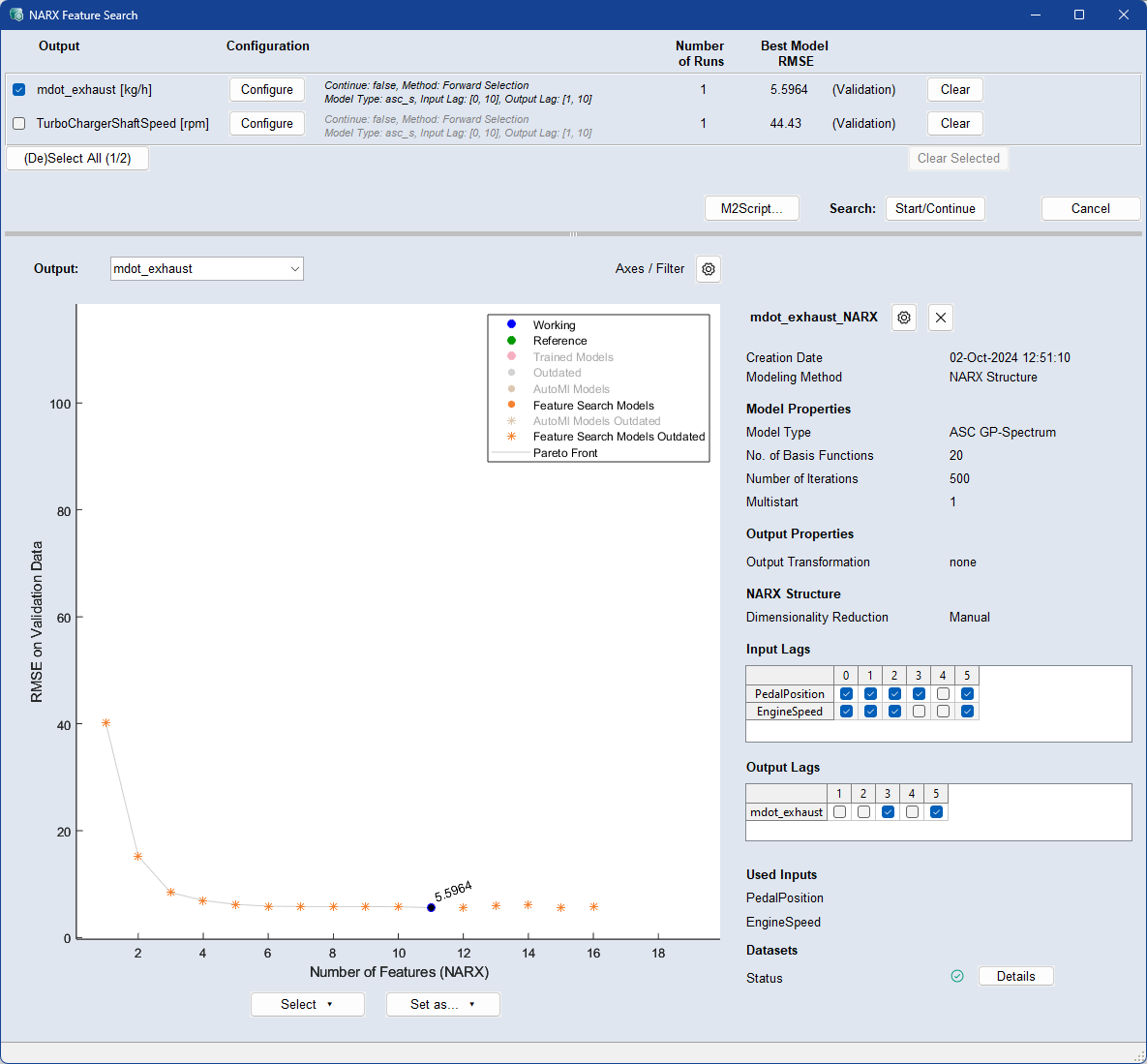Image resolution: width=1147 pixels, height=1064 pixels.
Task: Open the Output dropdown showing mdot_exhaust
Action: [207, 269]
